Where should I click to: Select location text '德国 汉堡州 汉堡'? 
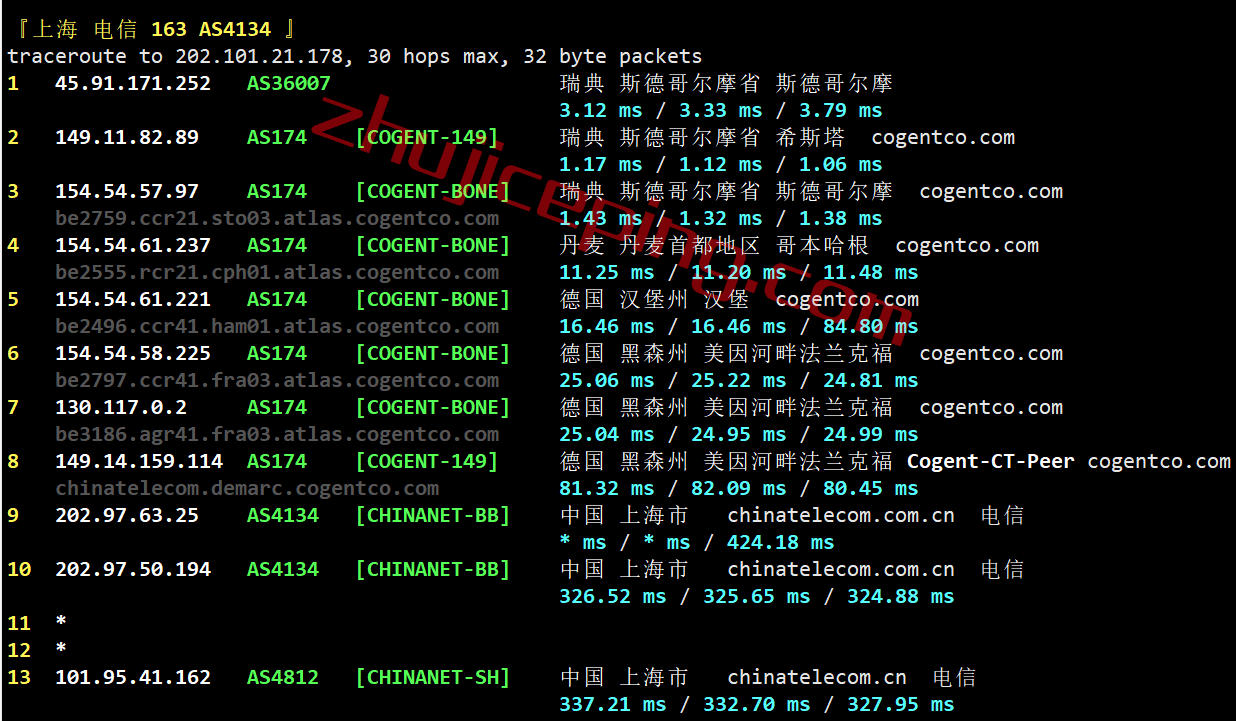(x=655, y=299)
